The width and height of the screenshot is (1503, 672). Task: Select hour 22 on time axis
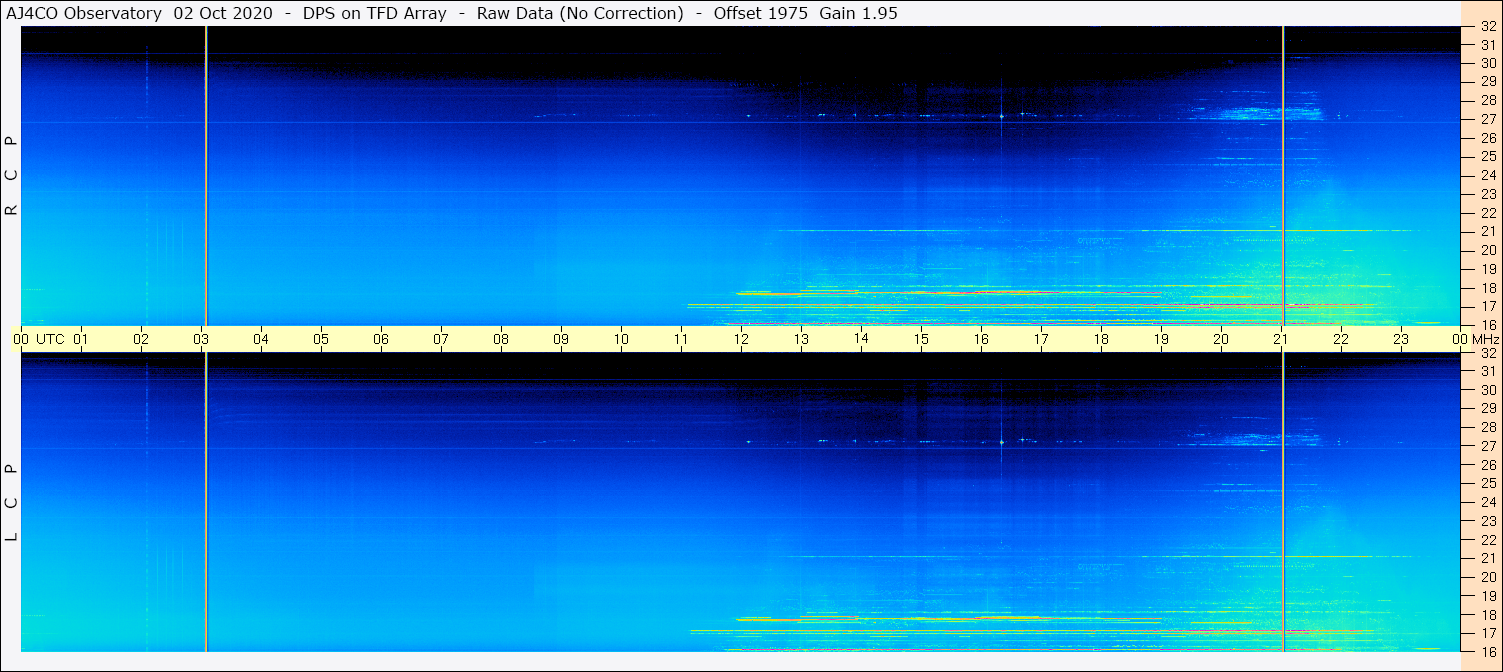tap(1341, 339)
